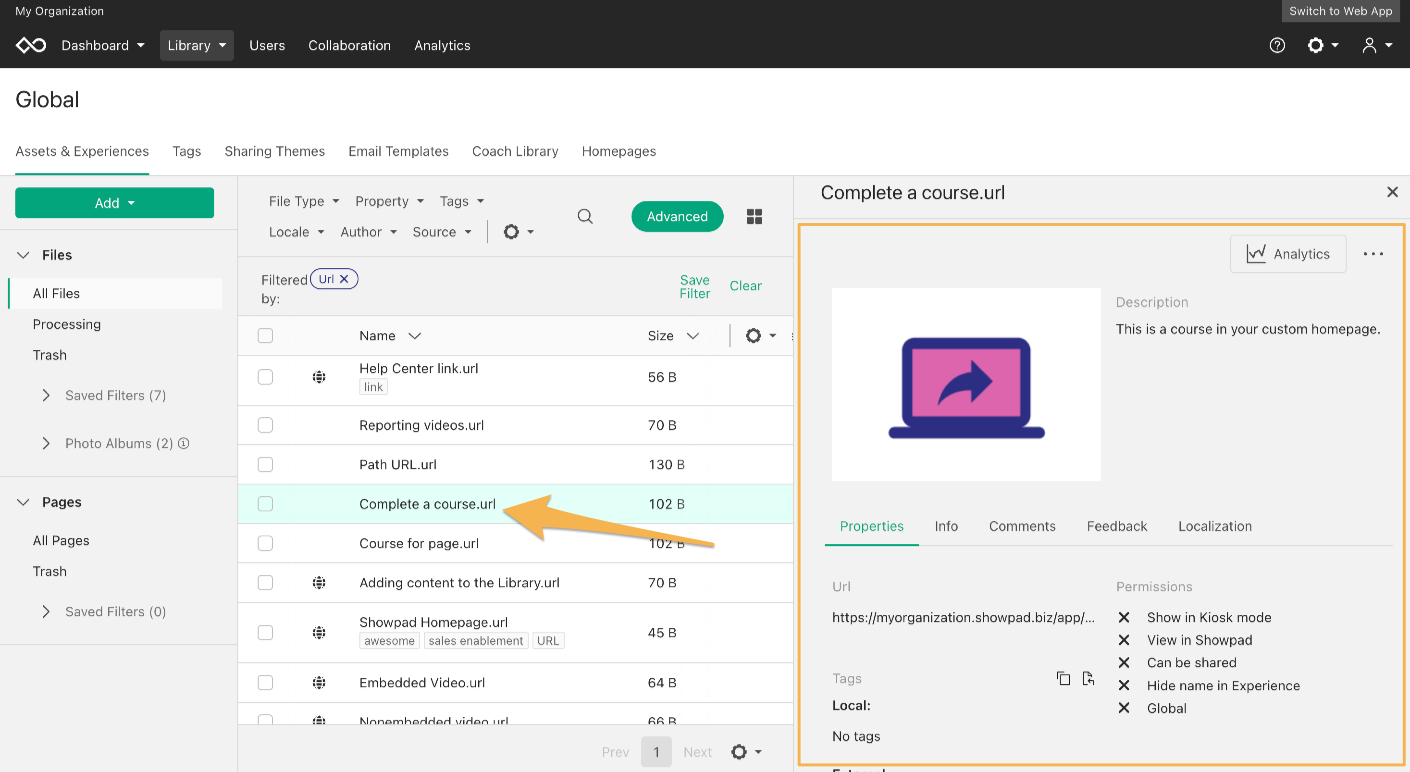Screen dimensions: 1410x772
Task: Click X icon beside Show in Kiosk mode
Action: click(x=1124, y=618)
